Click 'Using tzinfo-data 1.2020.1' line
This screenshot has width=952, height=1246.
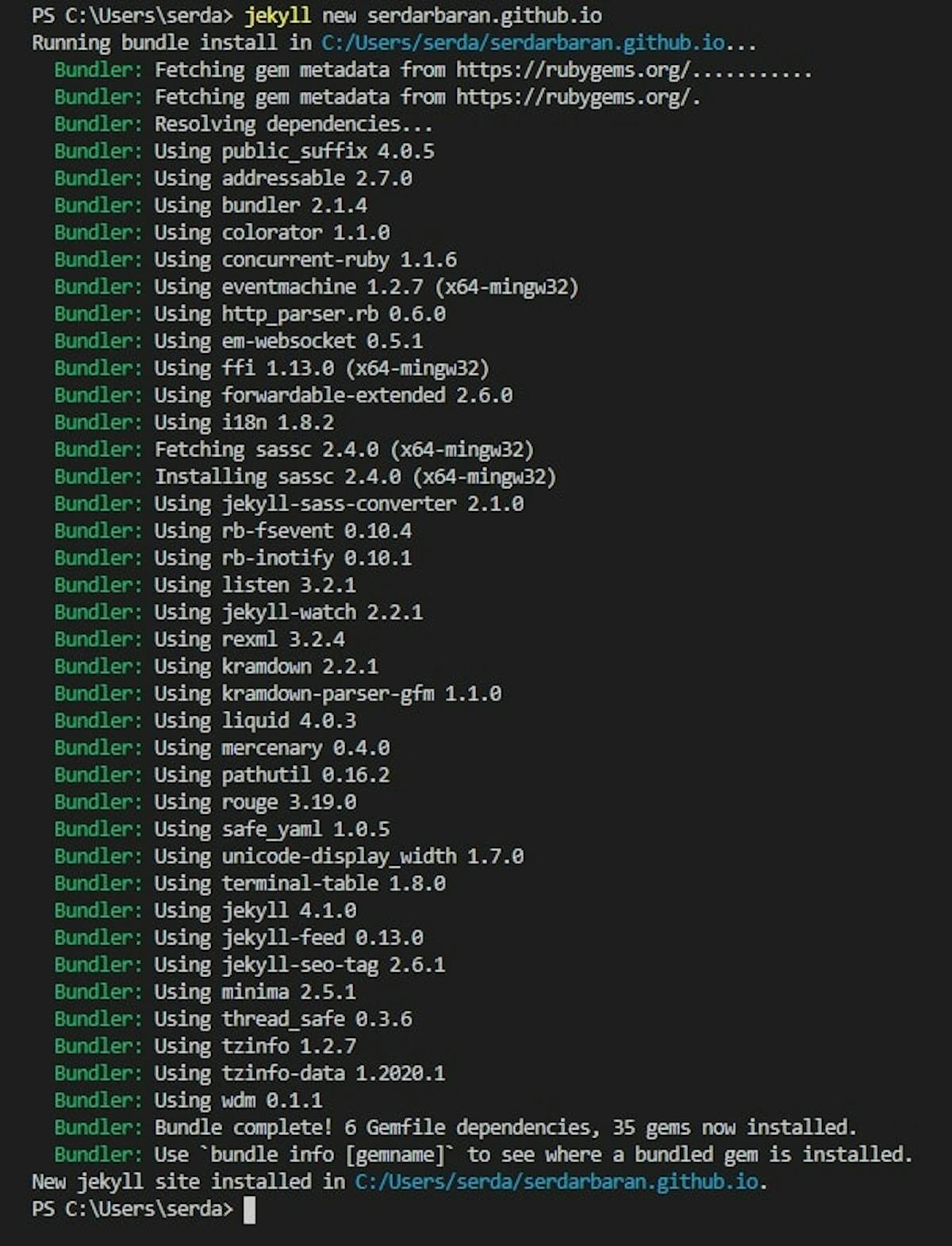(299, 1074)
